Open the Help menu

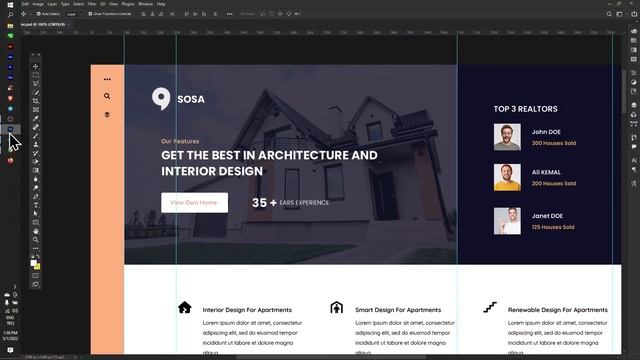(x=161, y=4)
